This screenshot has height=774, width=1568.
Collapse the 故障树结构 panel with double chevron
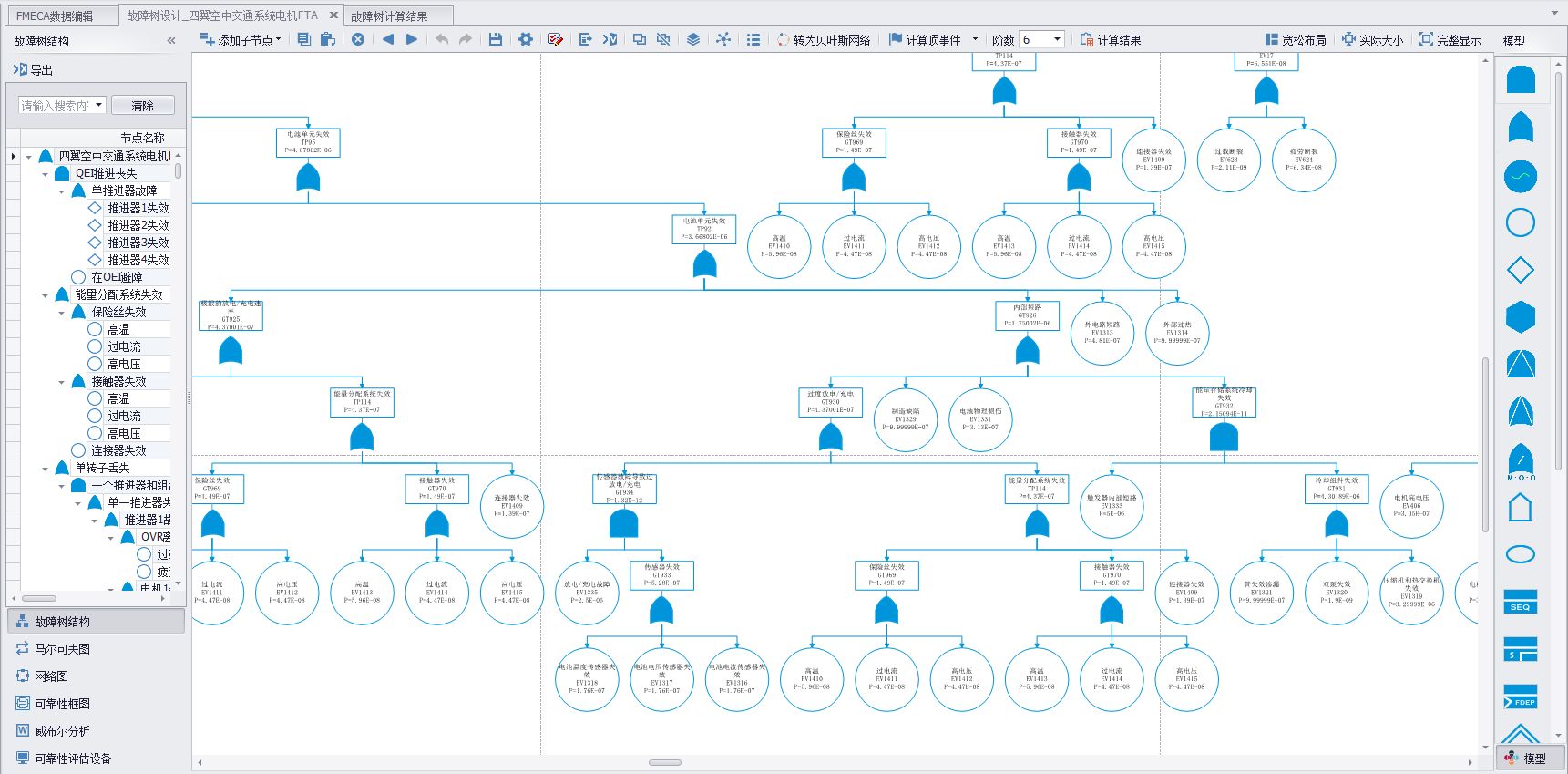[171, 41]
